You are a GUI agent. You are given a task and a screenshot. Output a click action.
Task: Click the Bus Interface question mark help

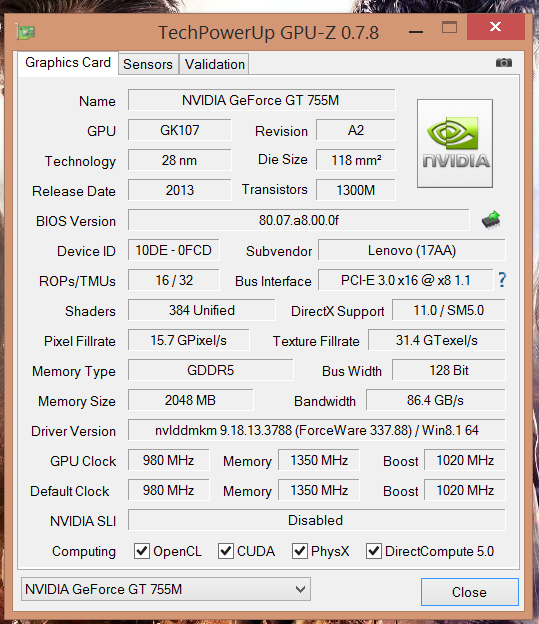click(502, 280)
